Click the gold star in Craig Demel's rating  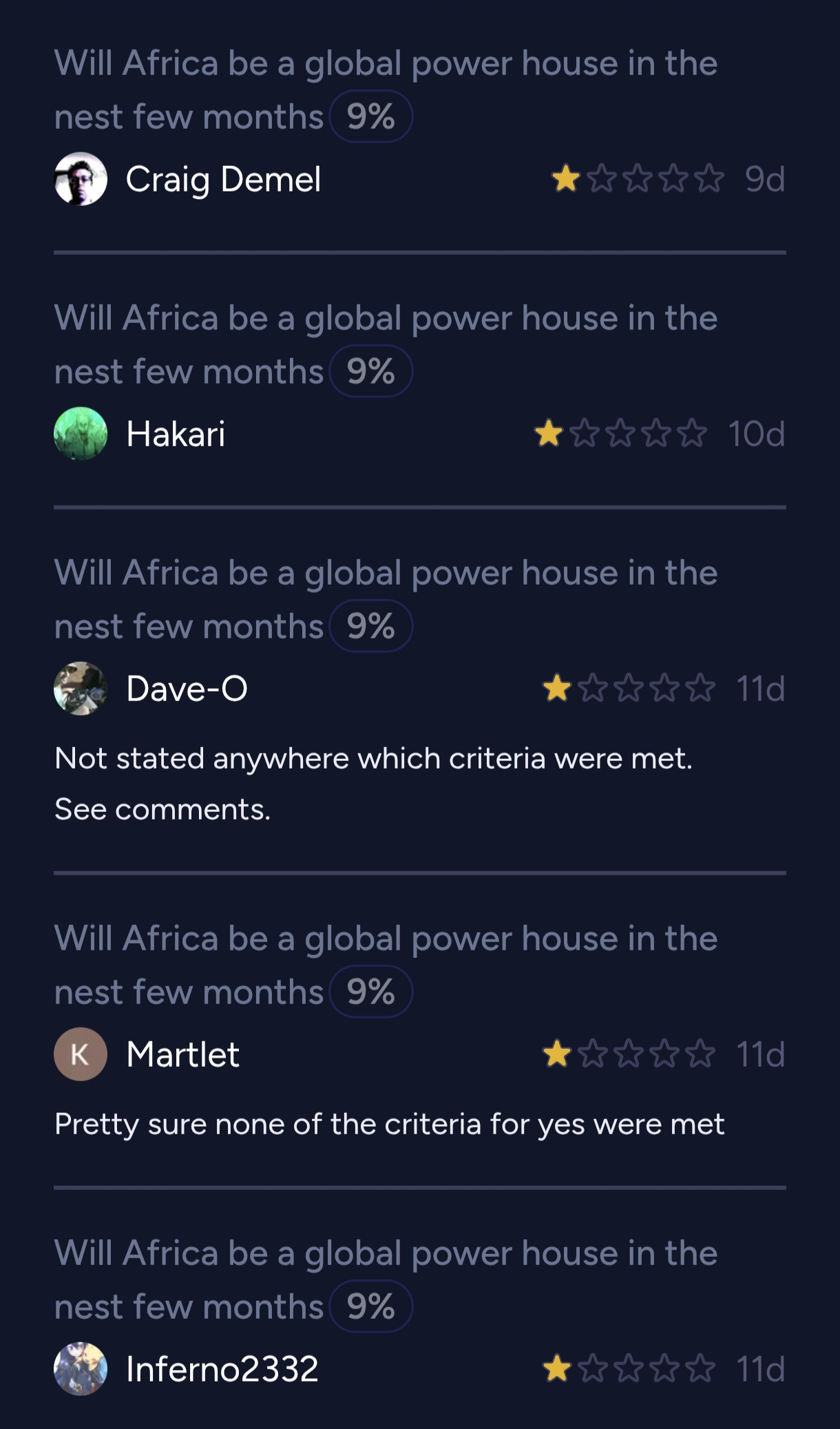[x=566, y=179]
